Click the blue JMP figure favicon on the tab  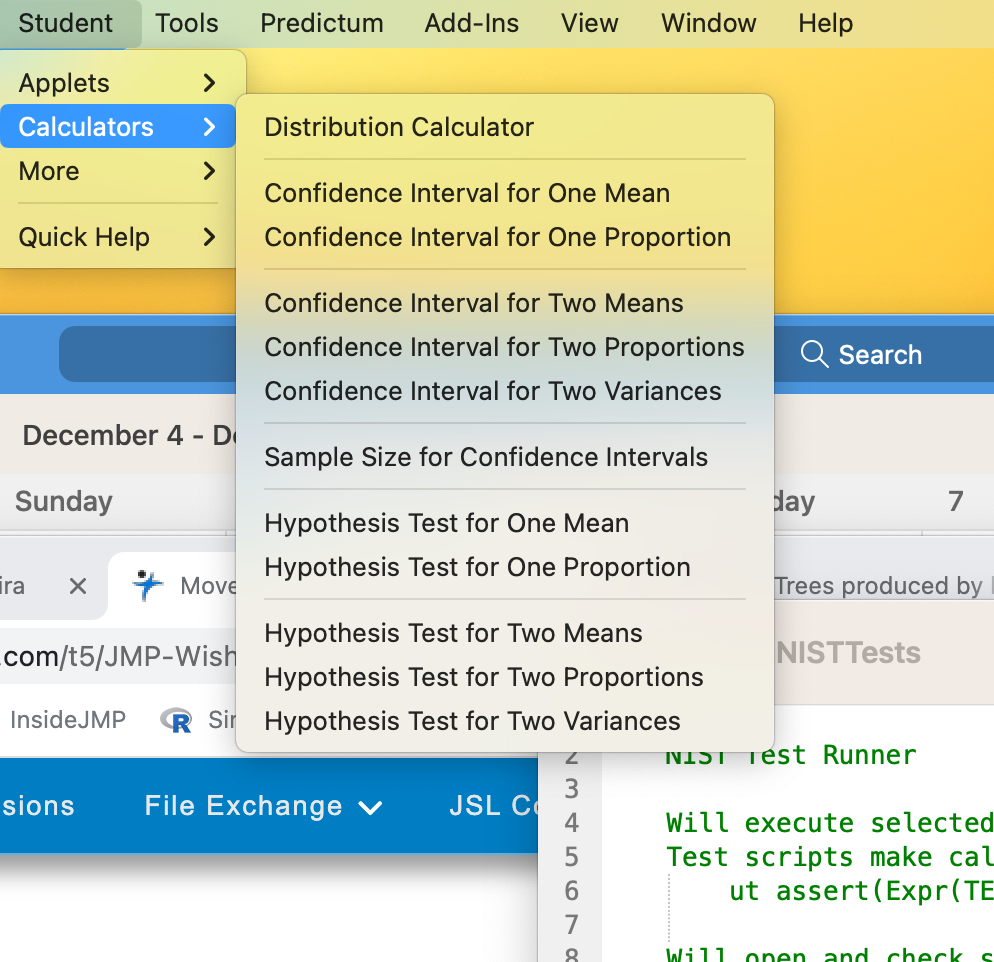pos(148,586)
